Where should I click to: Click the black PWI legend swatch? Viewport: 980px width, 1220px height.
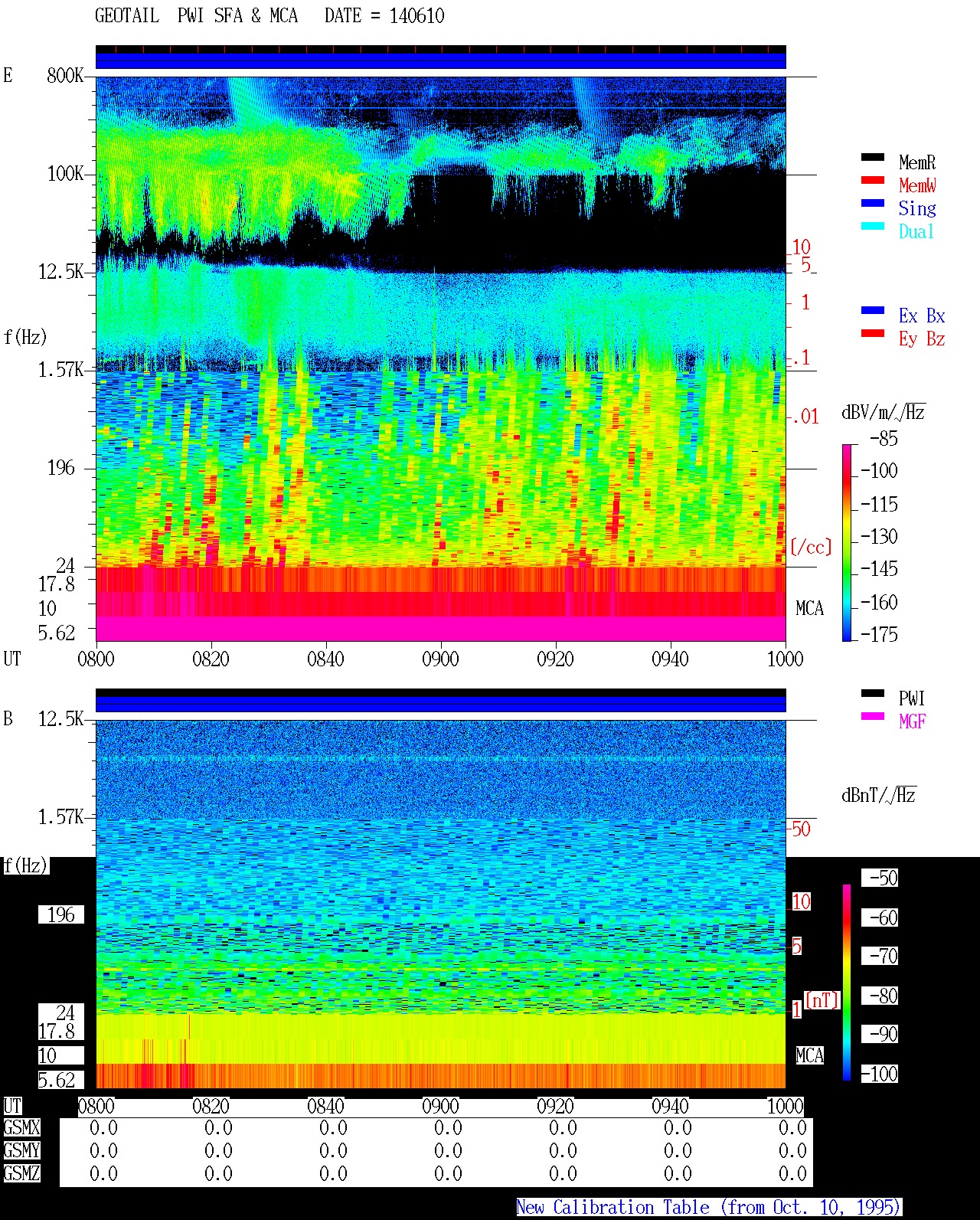873,694
